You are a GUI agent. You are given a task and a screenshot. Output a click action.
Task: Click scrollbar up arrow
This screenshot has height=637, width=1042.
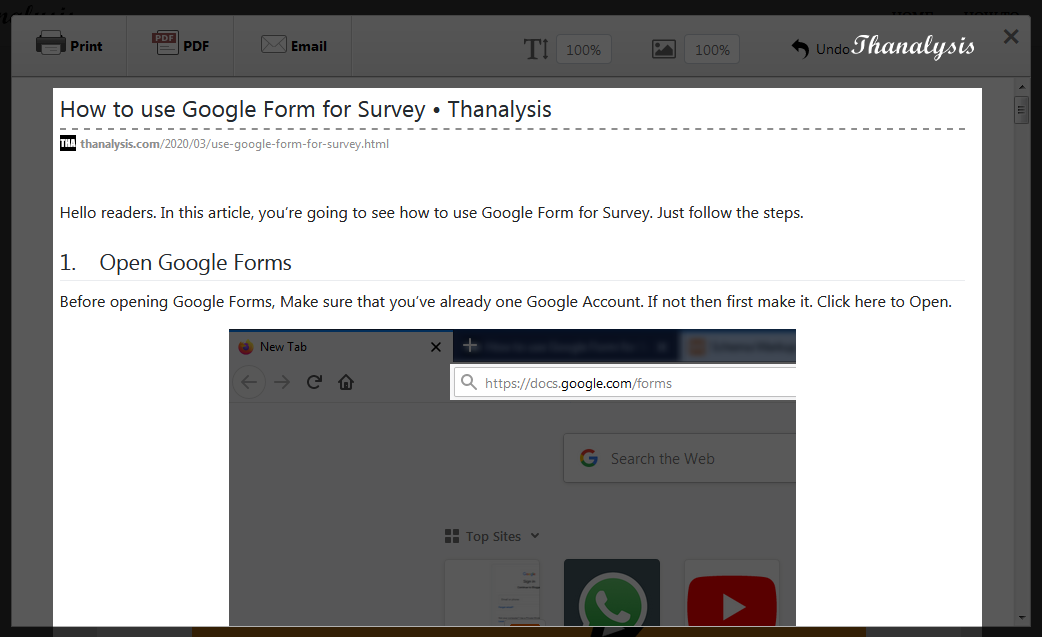pos(1021,87)
